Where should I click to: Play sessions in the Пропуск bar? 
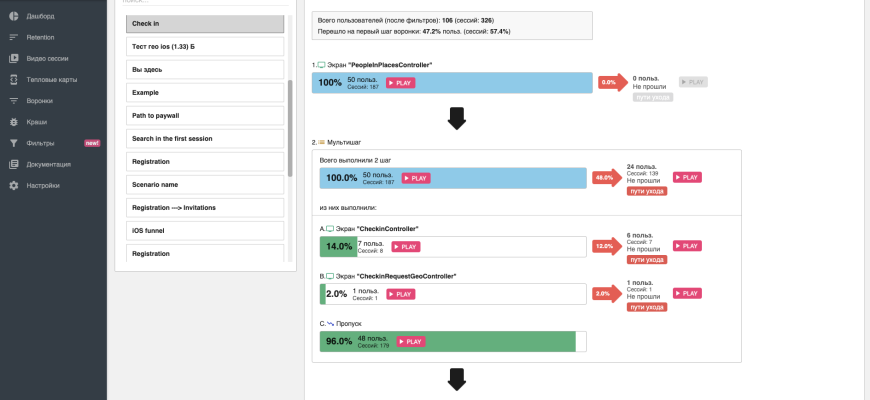tap(411, 341)
